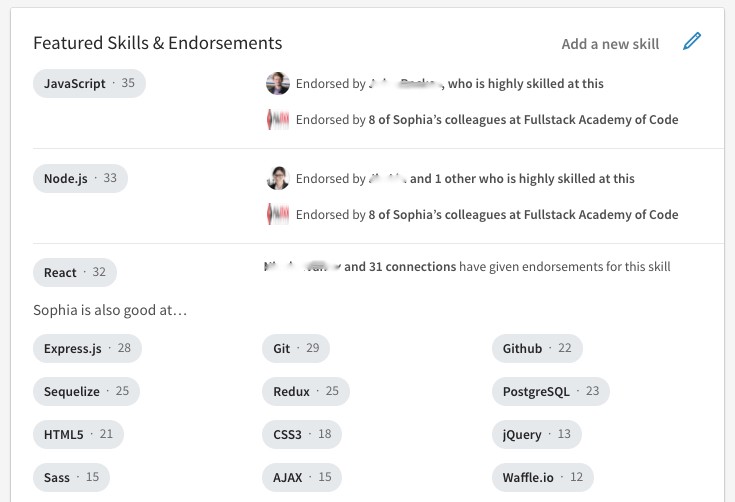Open the JavaScript skill pill
Screen dimensions: 735x502
pyautogui.click(x=89, y=84)
